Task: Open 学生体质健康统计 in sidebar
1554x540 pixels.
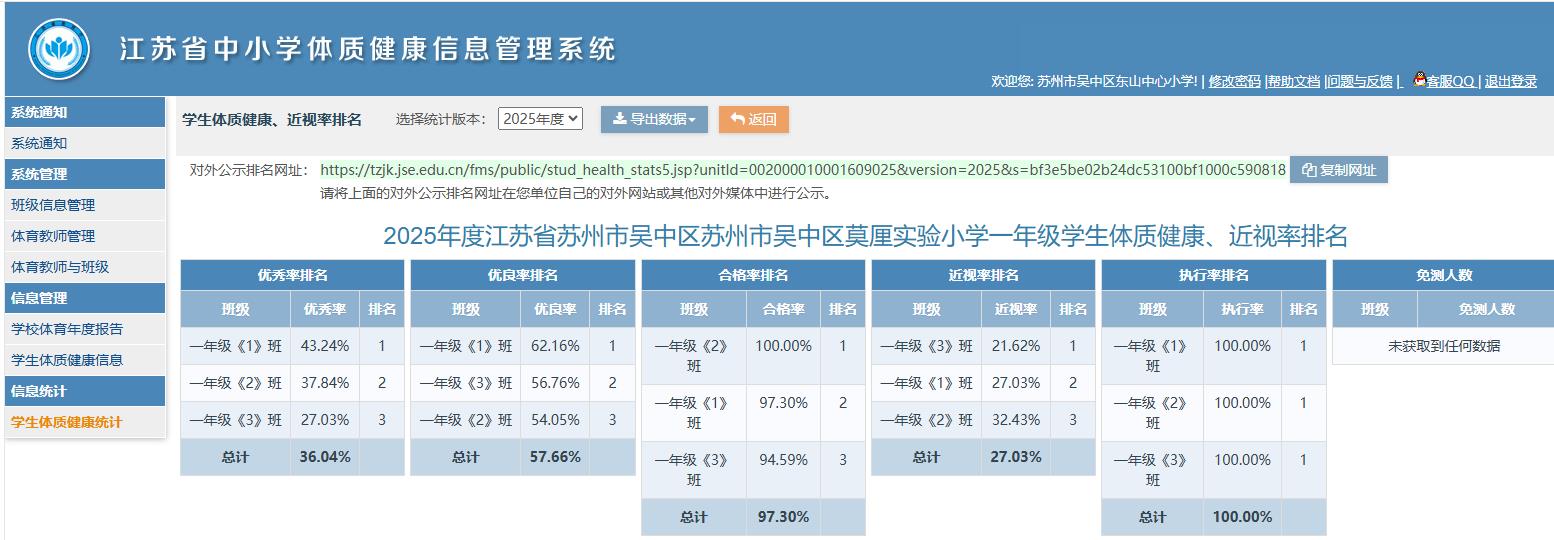Action: click(85, 422)
